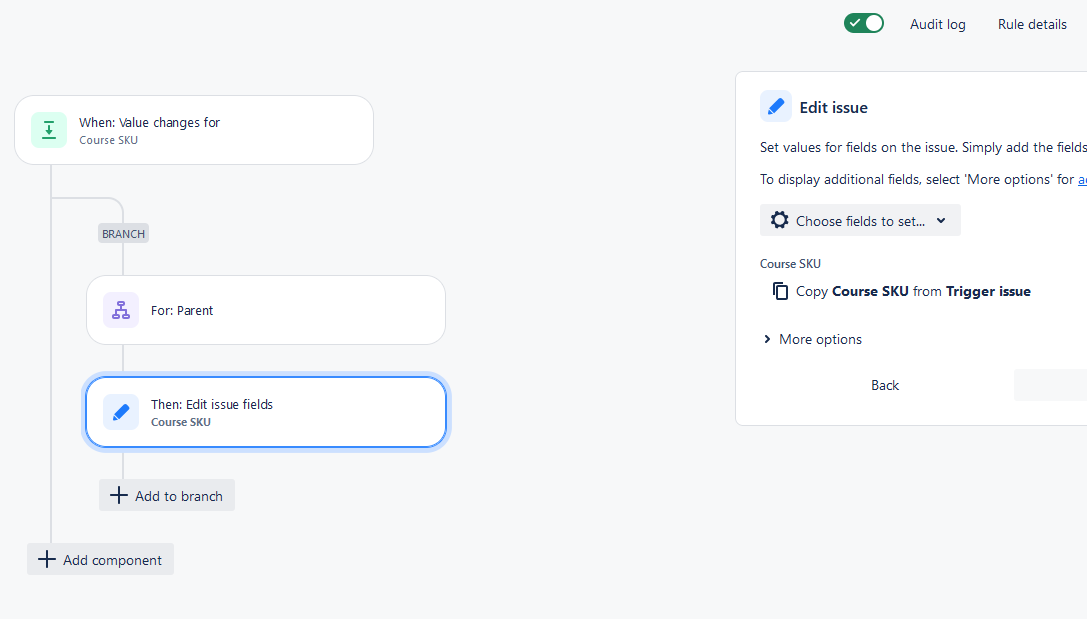
Task: Click the Back button
Action: coord(885,385)
